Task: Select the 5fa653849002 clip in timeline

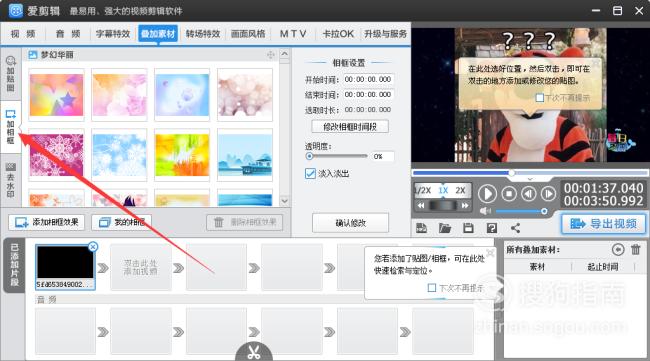Action: pyautogui.click(x=65, y=267)
